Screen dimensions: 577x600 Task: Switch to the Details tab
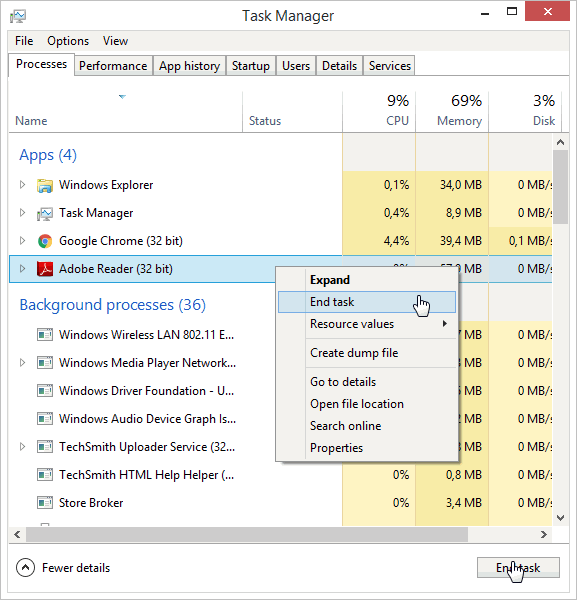339,66
